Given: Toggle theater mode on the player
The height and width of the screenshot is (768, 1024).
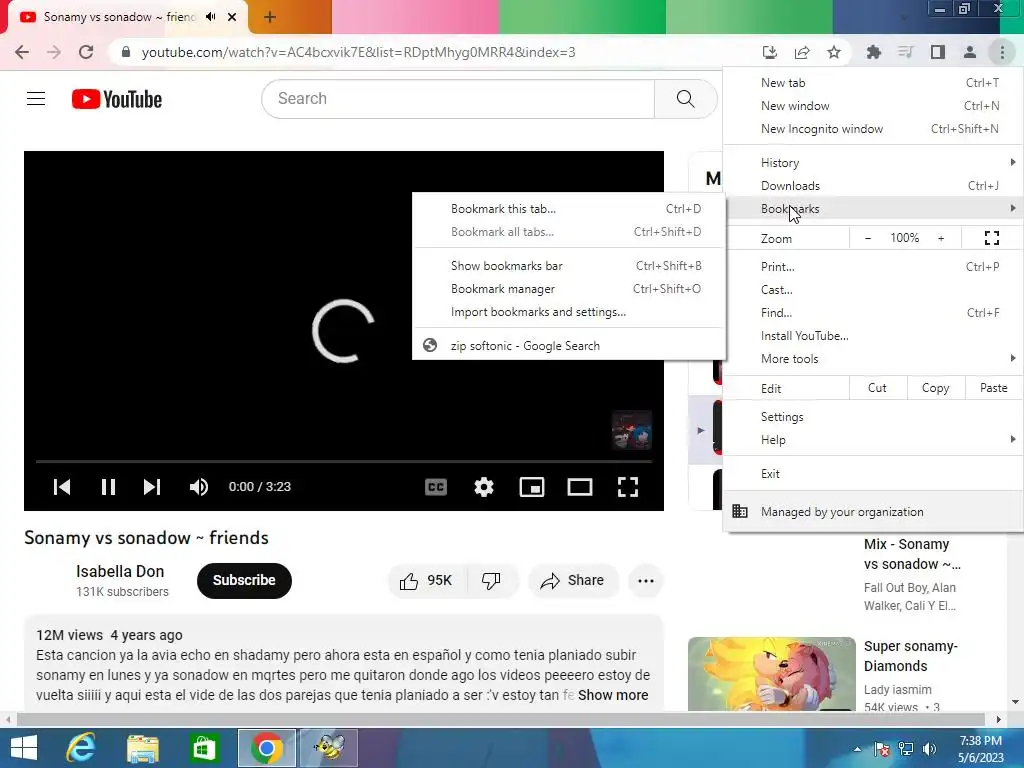Looking at the screenshot, I should pyautogui.click(x=580, y=487).
